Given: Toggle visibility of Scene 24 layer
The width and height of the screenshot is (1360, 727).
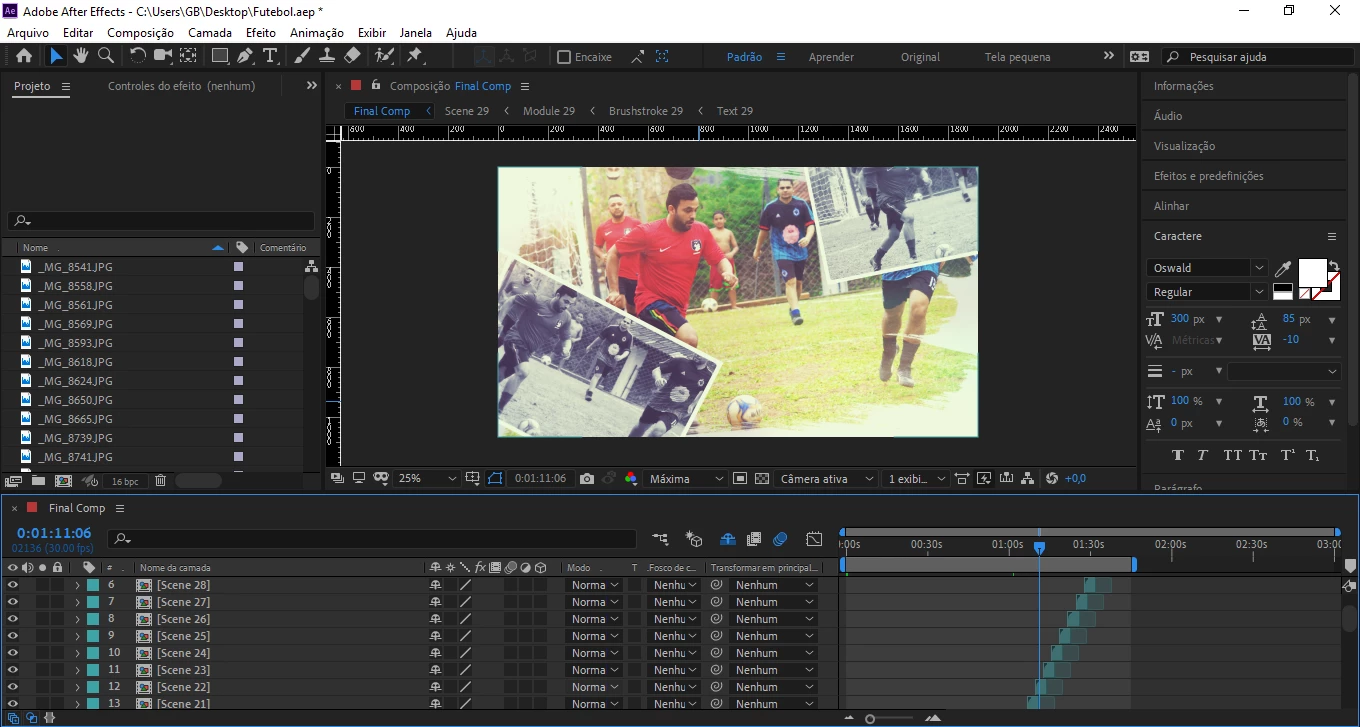Looking at the screenshot, I should 13,653.
